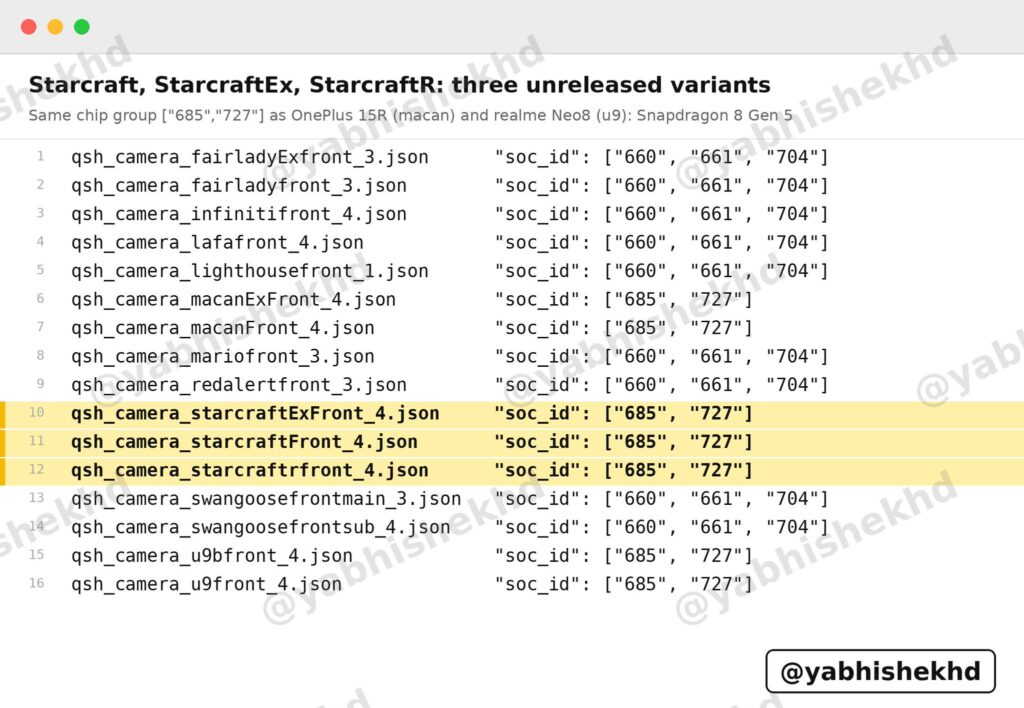
Task: Click file qsh_camera_u9front_4.json
Action: (x=206, y=584)
